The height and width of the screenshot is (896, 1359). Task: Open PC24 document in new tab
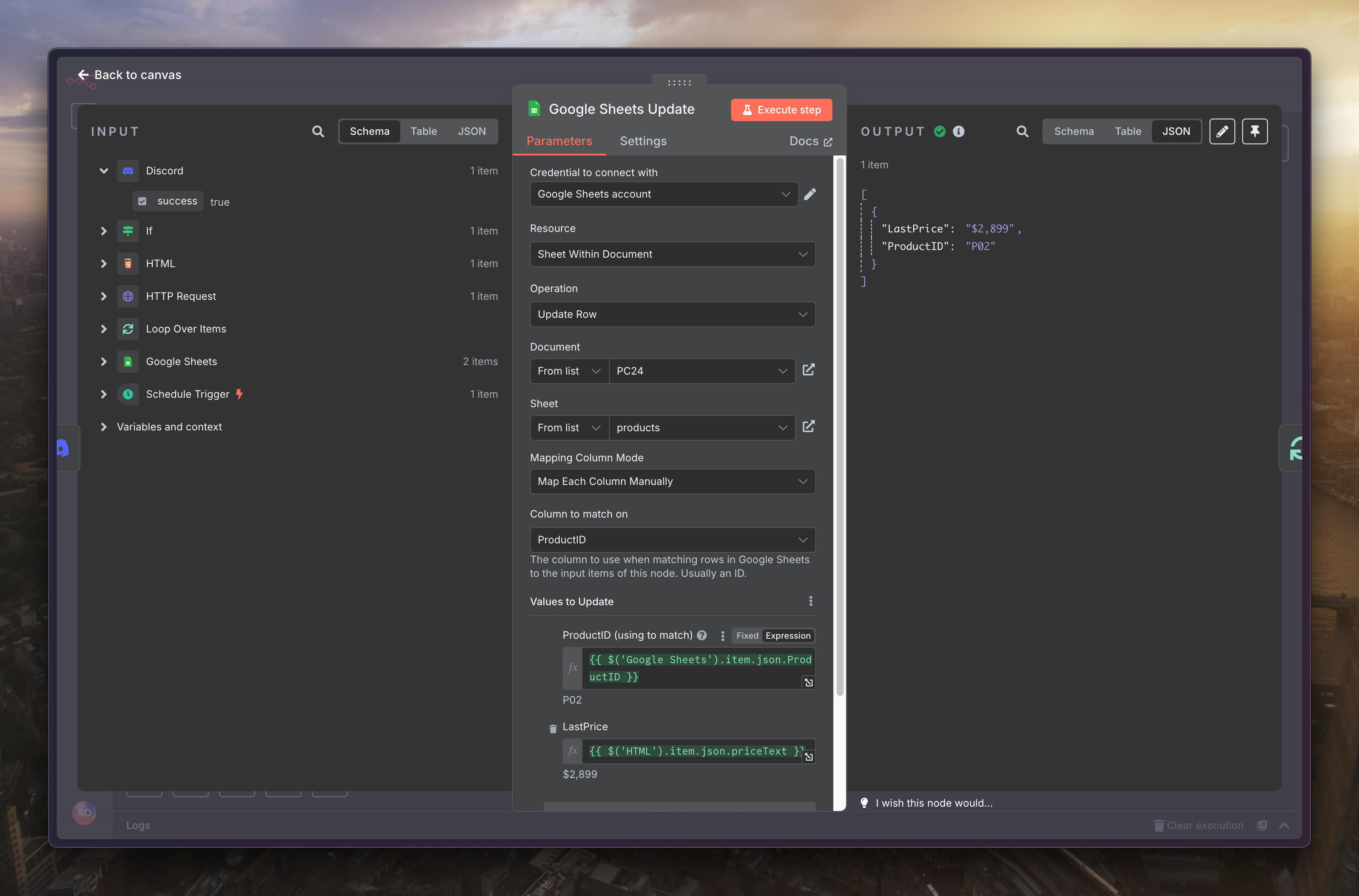[x=808, y=370]
